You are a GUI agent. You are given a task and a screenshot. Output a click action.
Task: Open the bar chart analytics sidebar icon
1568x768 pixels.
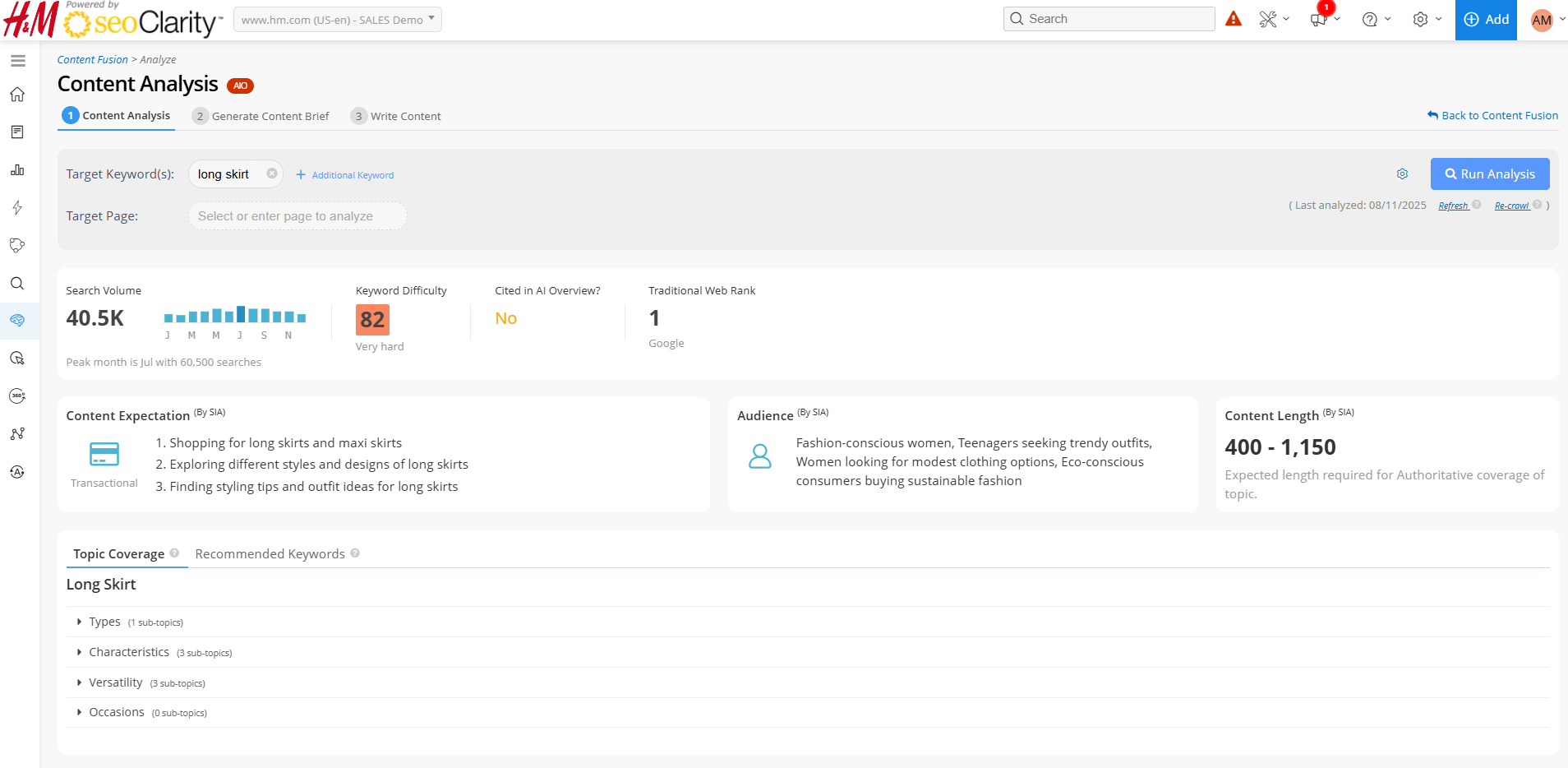[17, 170]
